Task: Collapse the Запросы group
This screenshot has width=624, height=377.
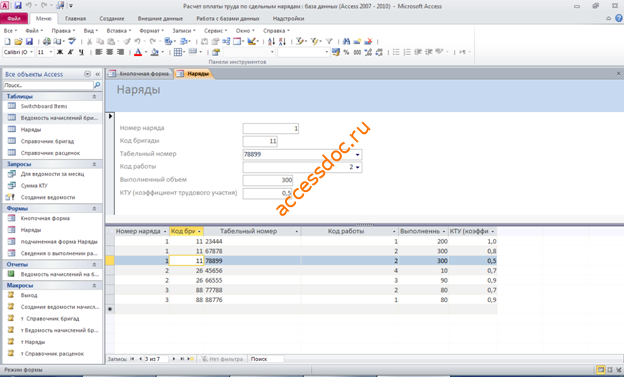Action: tap(94, 164)
